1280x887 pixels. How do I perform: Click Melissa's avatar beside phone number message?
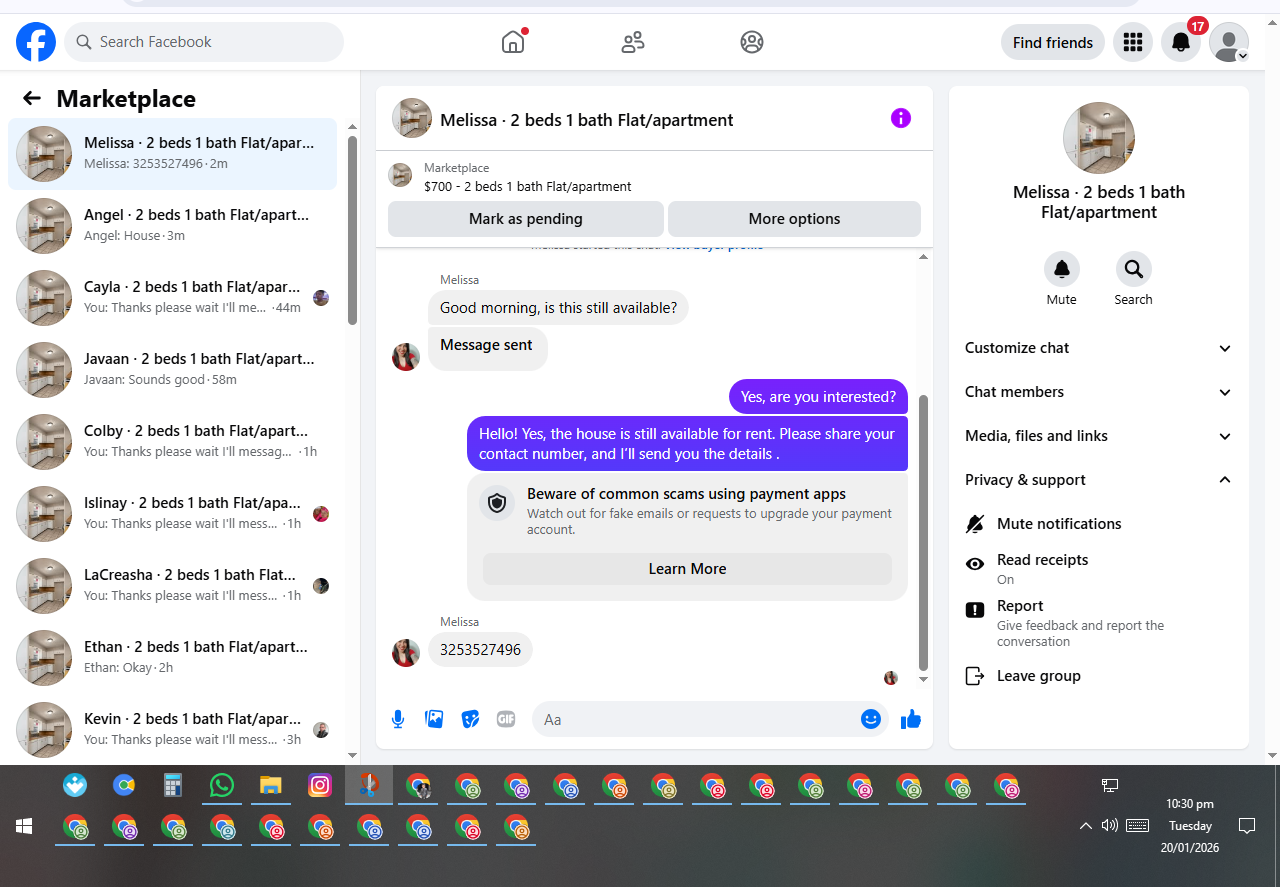[x=406, y=653]
